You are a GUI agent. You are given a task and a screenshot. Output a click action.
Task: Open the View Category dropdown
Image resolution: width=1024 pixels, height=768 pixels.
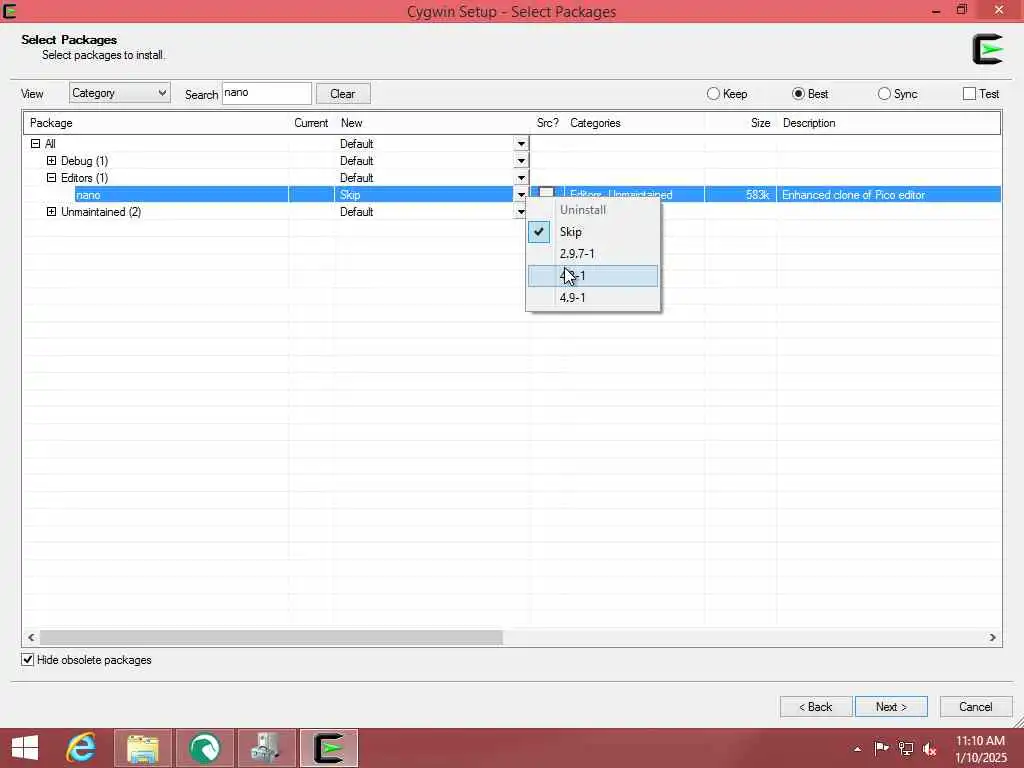click(x=120, y=93)
